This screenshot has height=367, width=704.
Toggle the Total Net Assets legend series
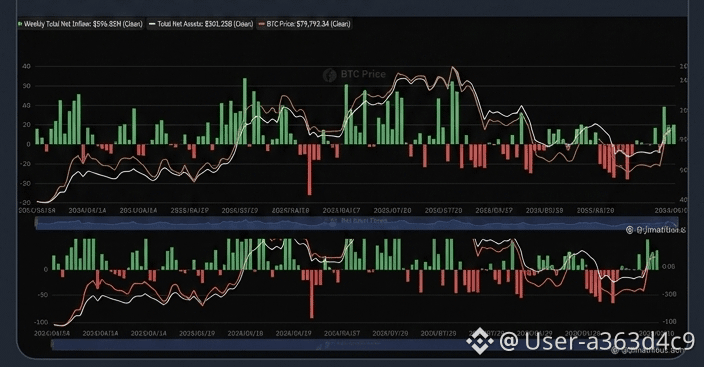click(201, 24)
